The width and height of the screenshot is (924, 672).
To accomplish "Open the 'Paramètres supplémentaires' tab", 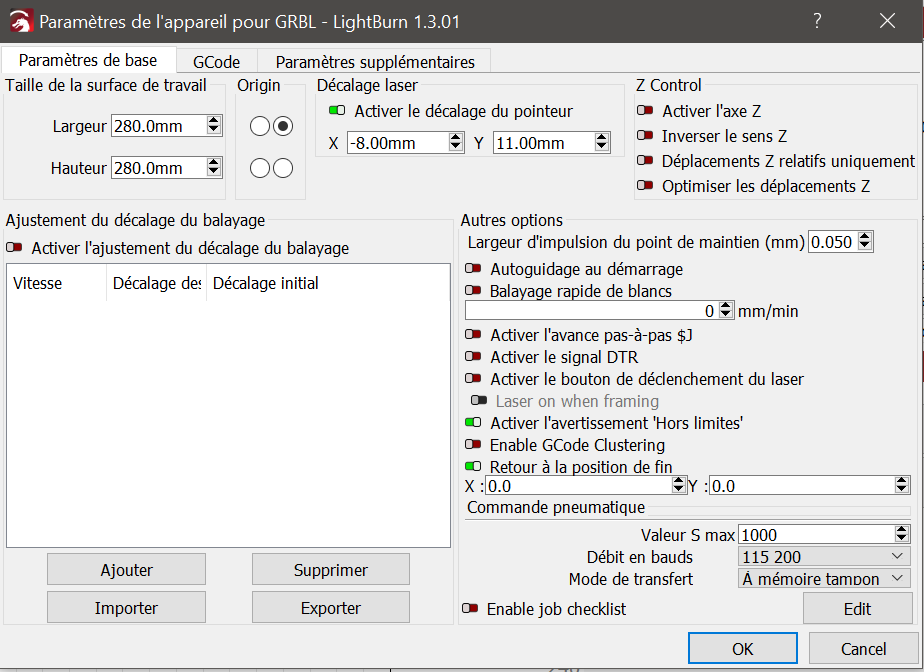I will pyautogui.click(x=375, y=62).
